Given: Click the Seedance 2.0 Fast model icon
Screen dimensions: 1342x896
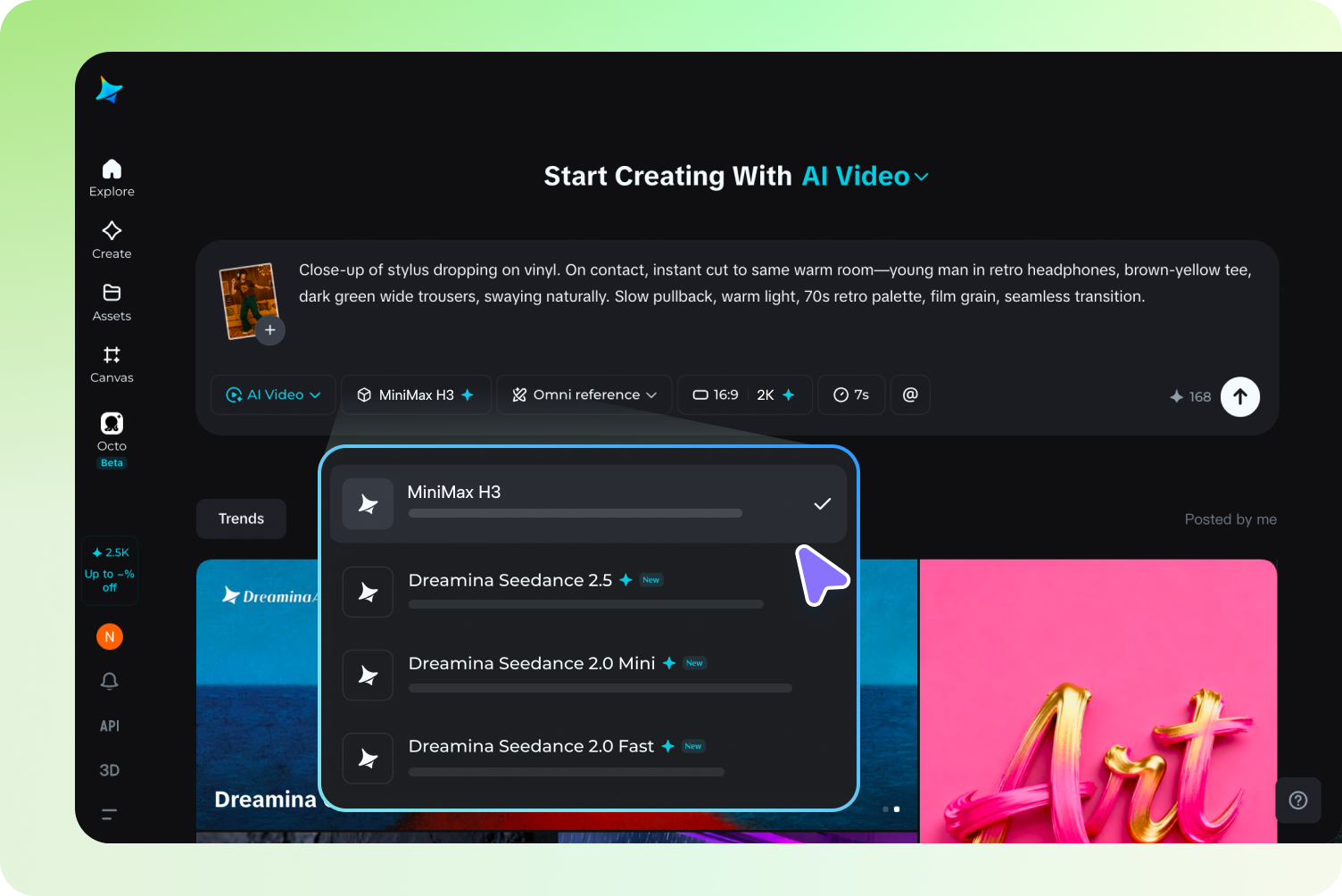Looking at the screenshot, I should point(368,758).
